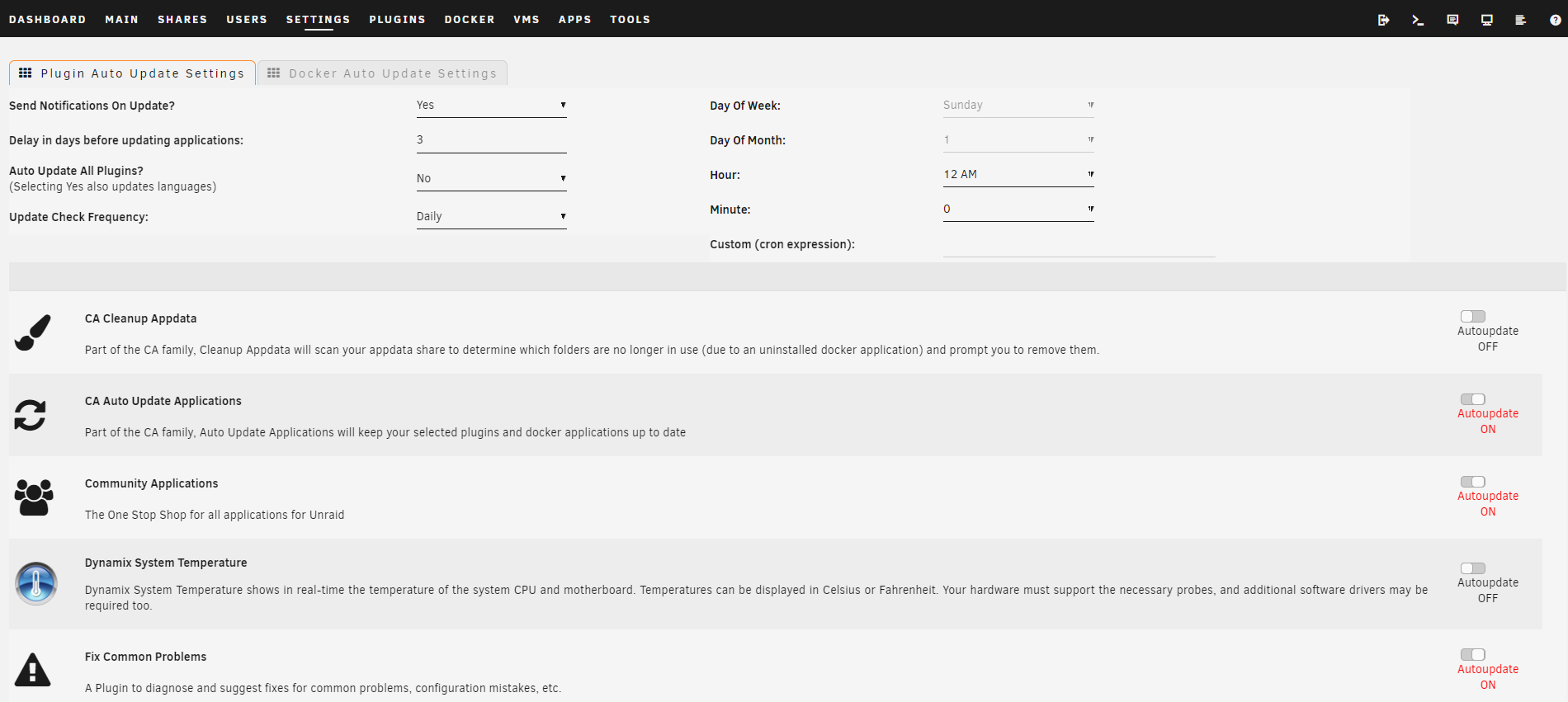Select Plugin Auto Update Settings tab
Viewport: 1568px width, 702px height.
[132, 73]
